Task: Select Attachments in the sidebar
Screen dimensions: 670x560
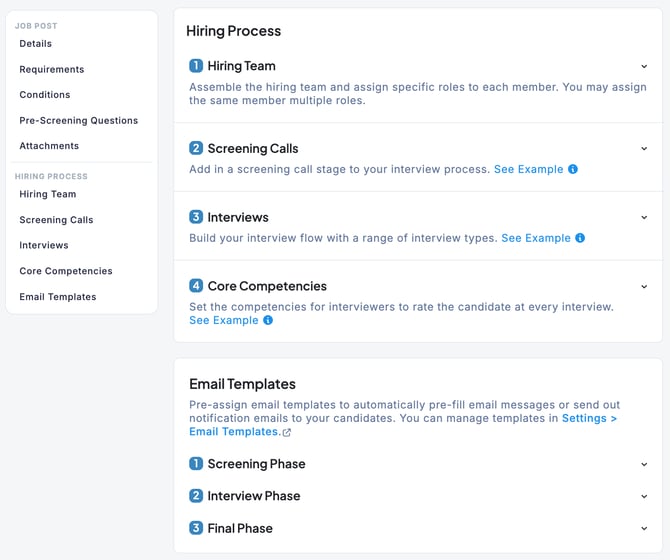Action: pyautogui.click(x=49, y=146)
